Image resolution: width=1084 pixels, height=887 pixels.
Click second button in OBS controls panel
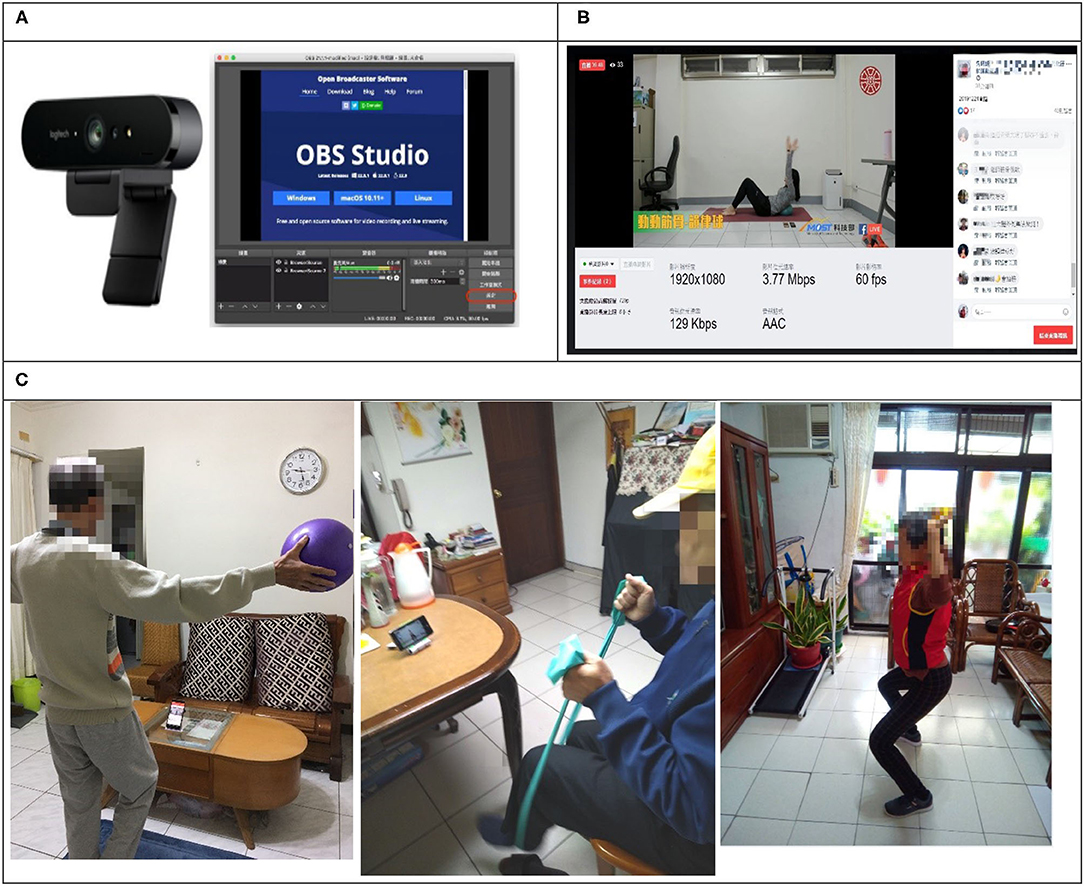click(491, 274)
